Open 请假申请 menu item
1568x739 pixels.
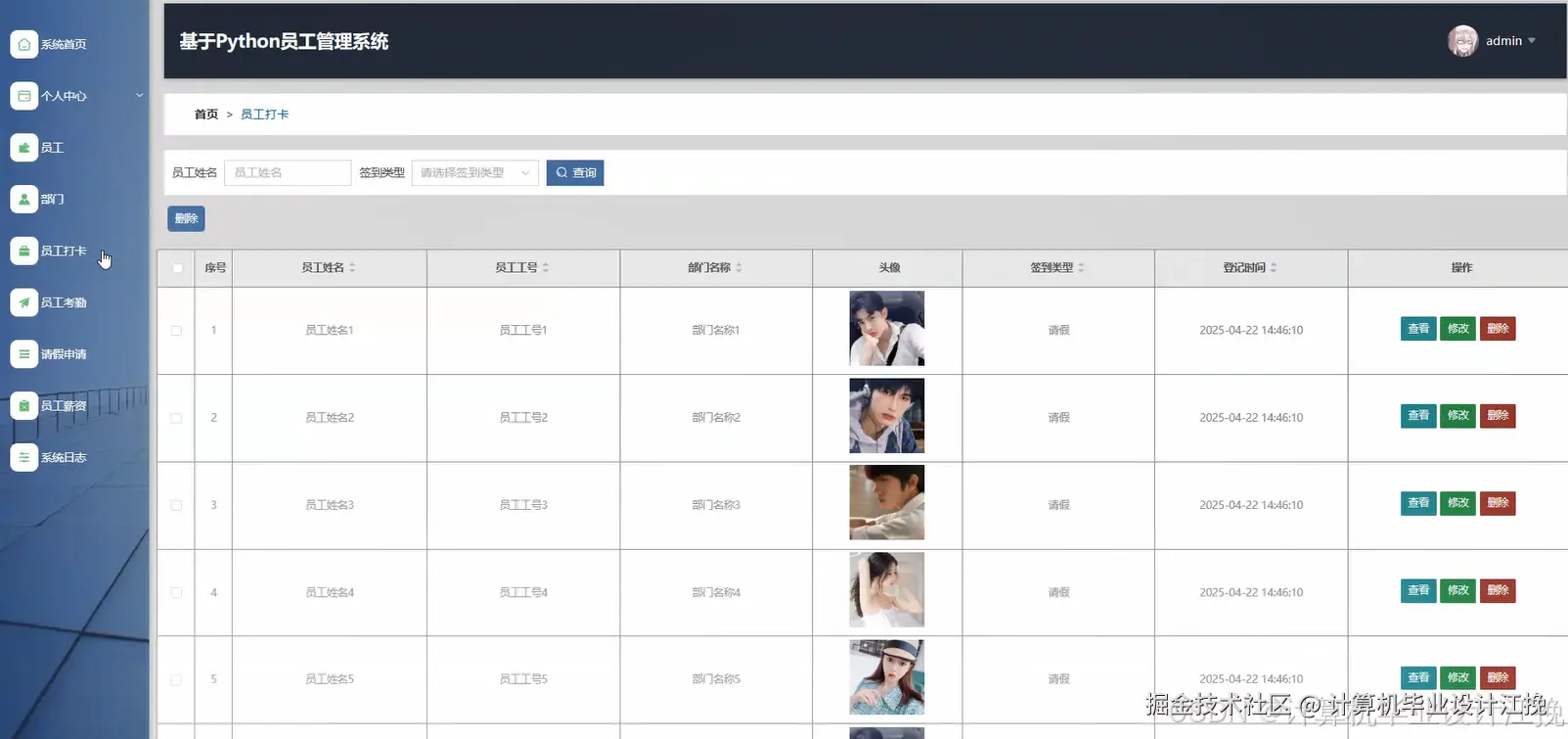click(64, 354)
